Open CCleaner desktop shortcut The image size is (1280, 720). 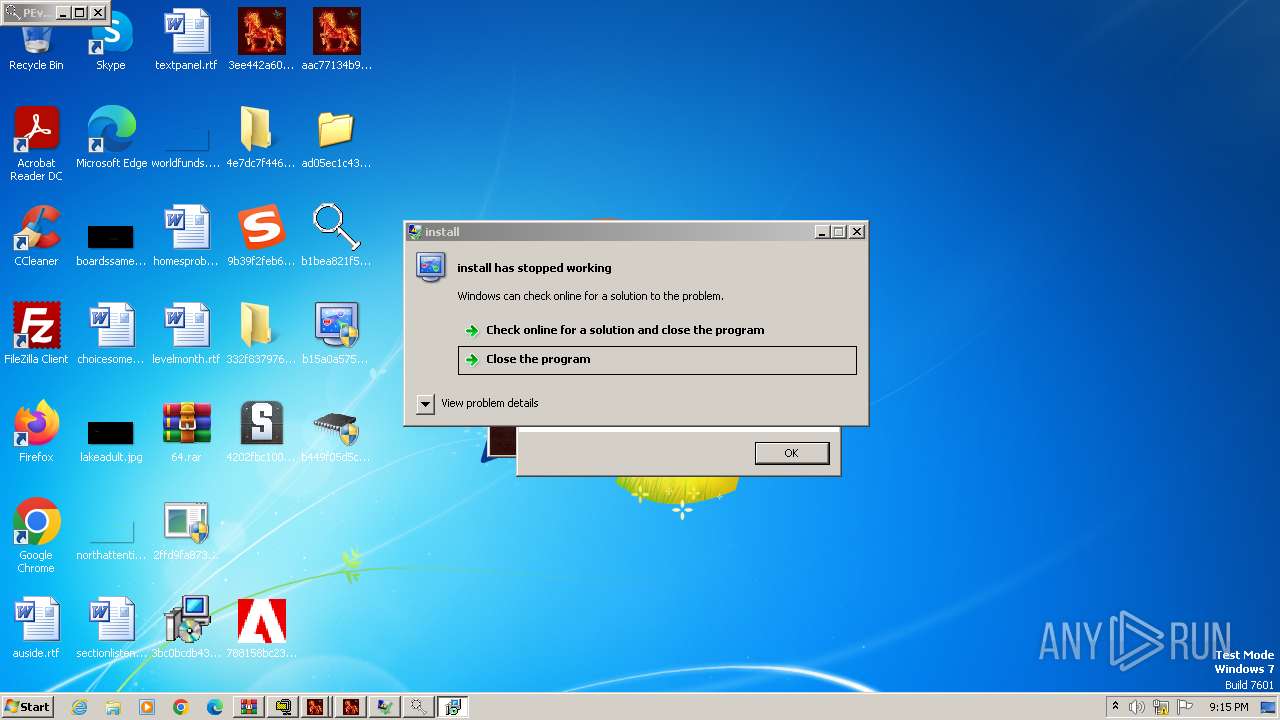coord(36,236)
